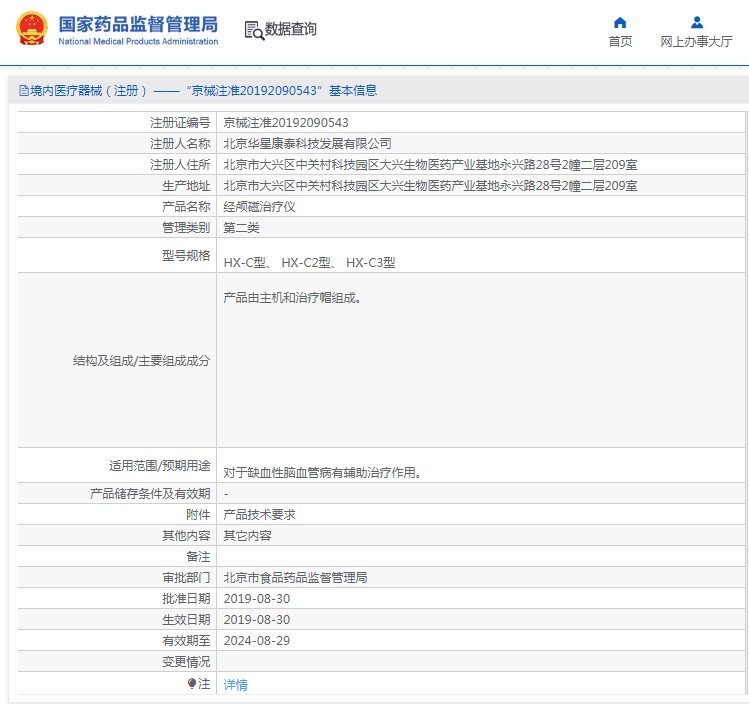Click the 其它内容 cell
Image resolution: width=749 pixels, height=704 pixels.
click(x=247, y=536)
